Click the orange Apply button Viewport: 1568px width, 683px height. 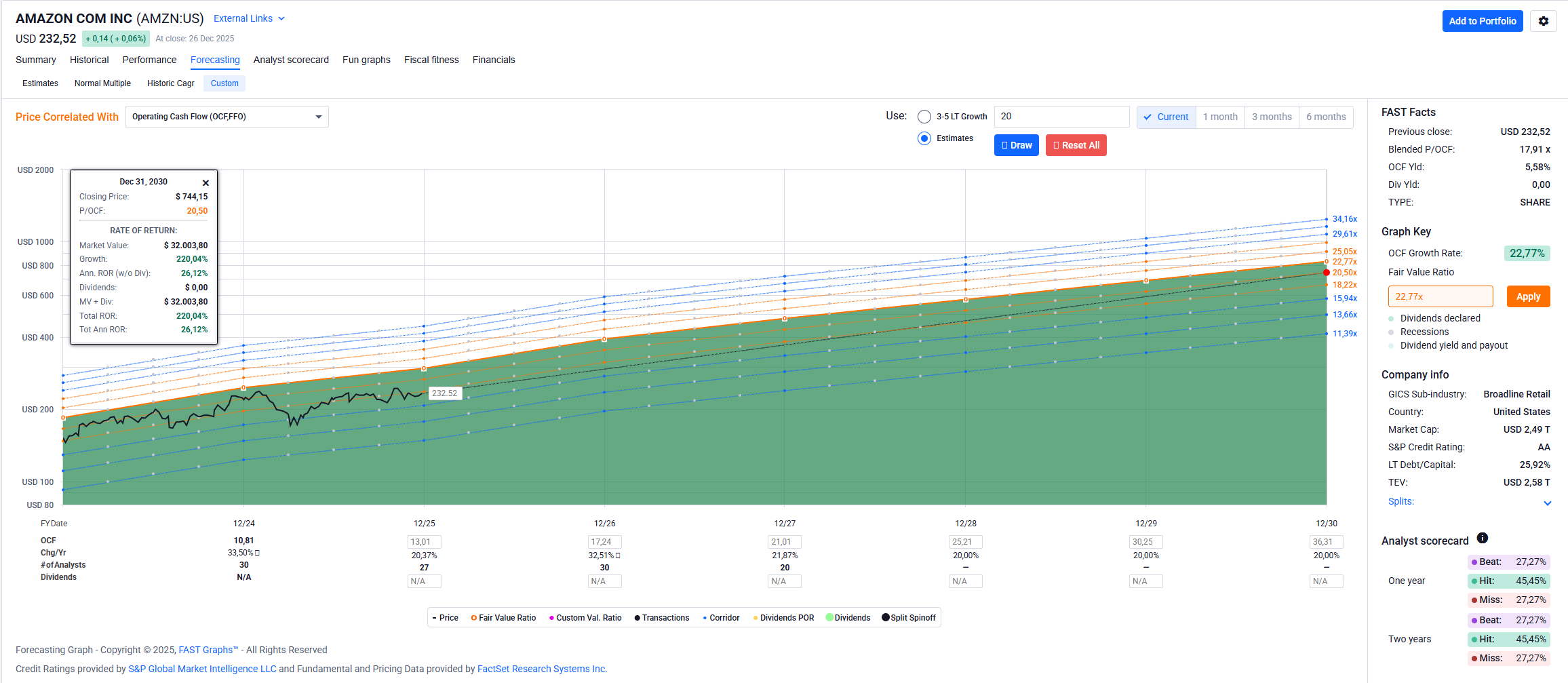pos(1527,297)
